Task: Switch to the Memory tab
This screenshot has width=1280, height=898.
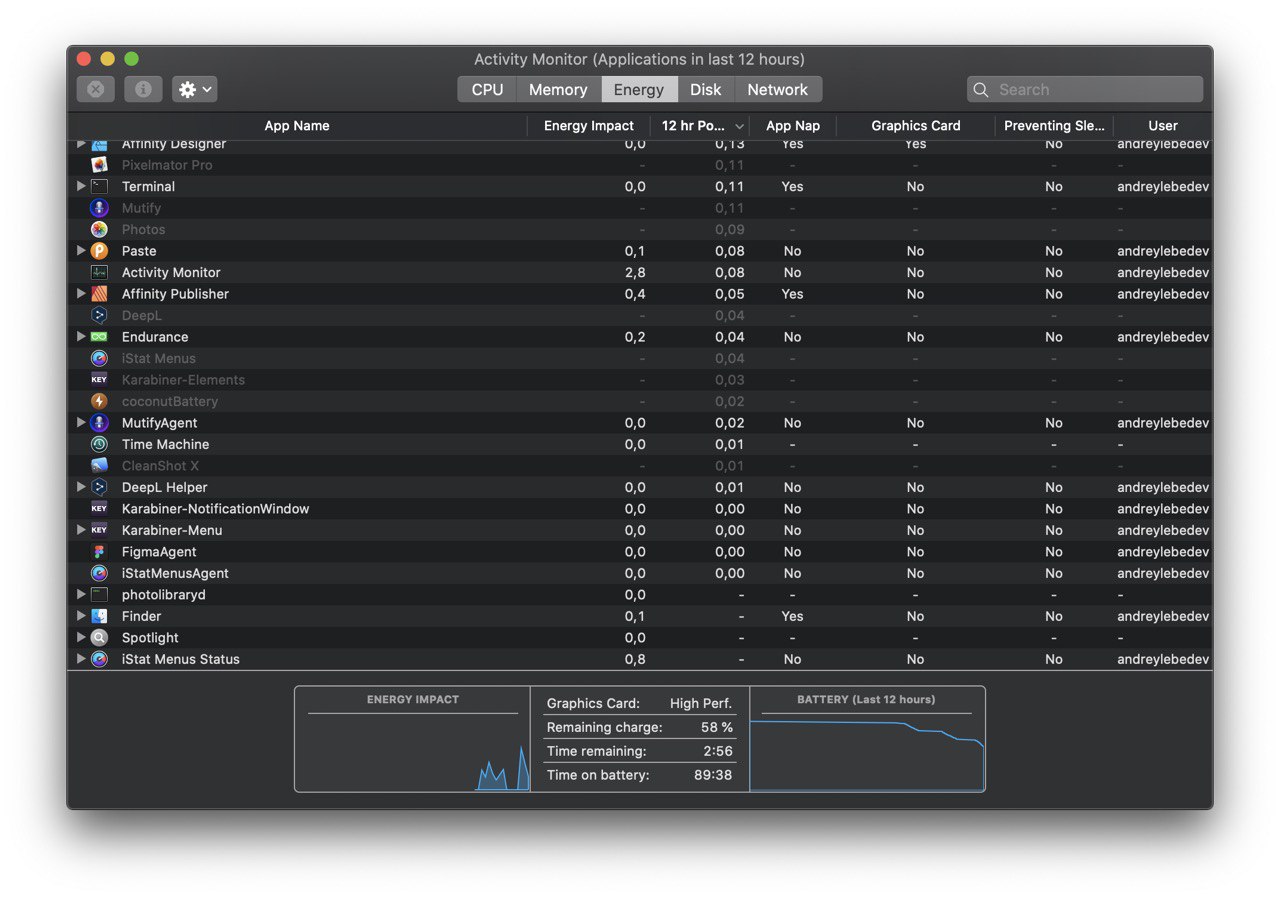Action: pos(558,89)
